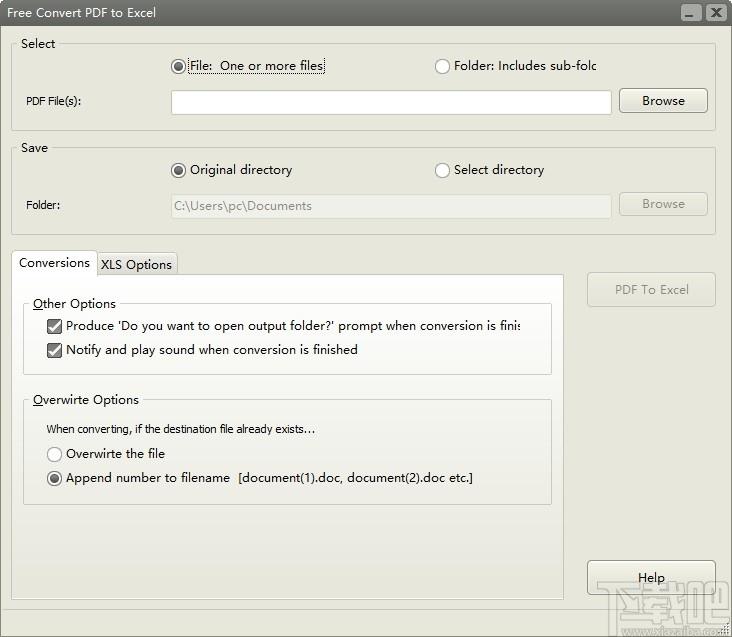Image resolution: width=732 pixels, height=637 pixels.
Task: Minimize the Free Convert PDF to Excel window
Action: (690, 13)
